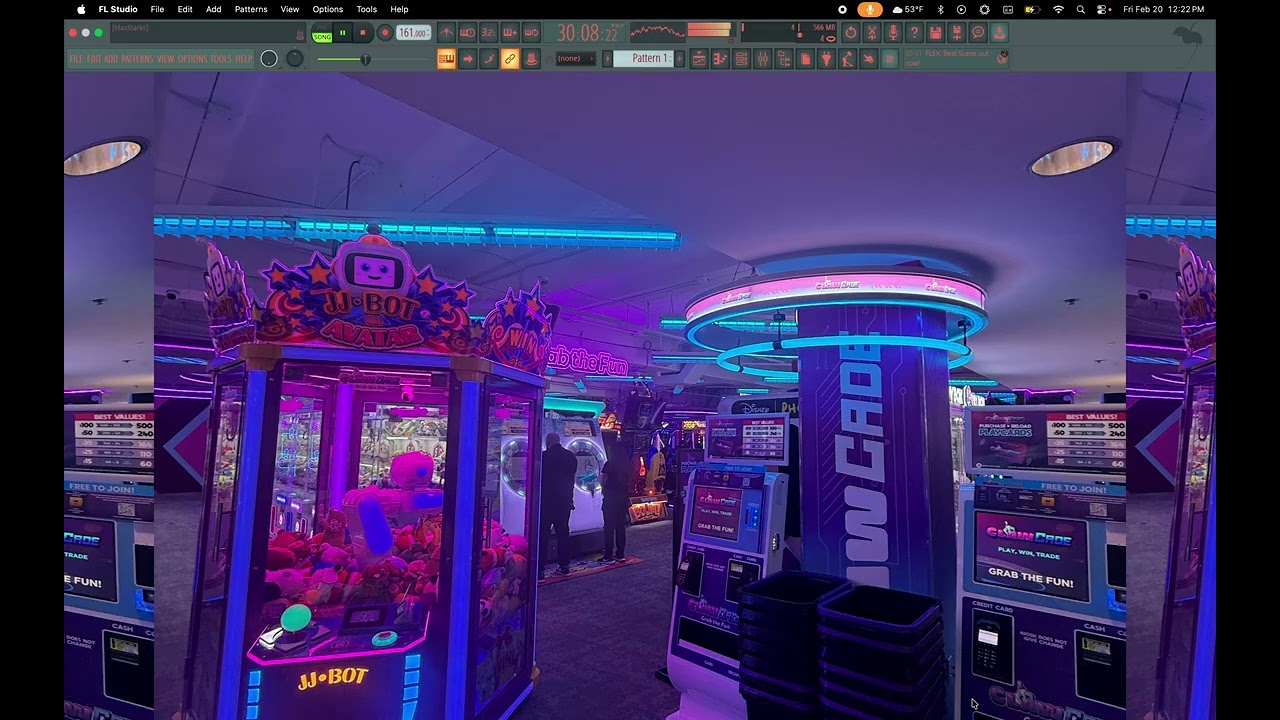Open Spotlight search in menu bar
1280x720 pixels.
tap(1081, 9)
